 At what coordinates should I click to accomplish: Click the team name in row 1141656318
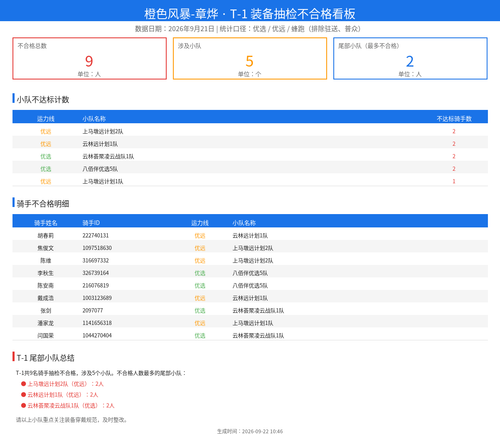pos(253,323)
